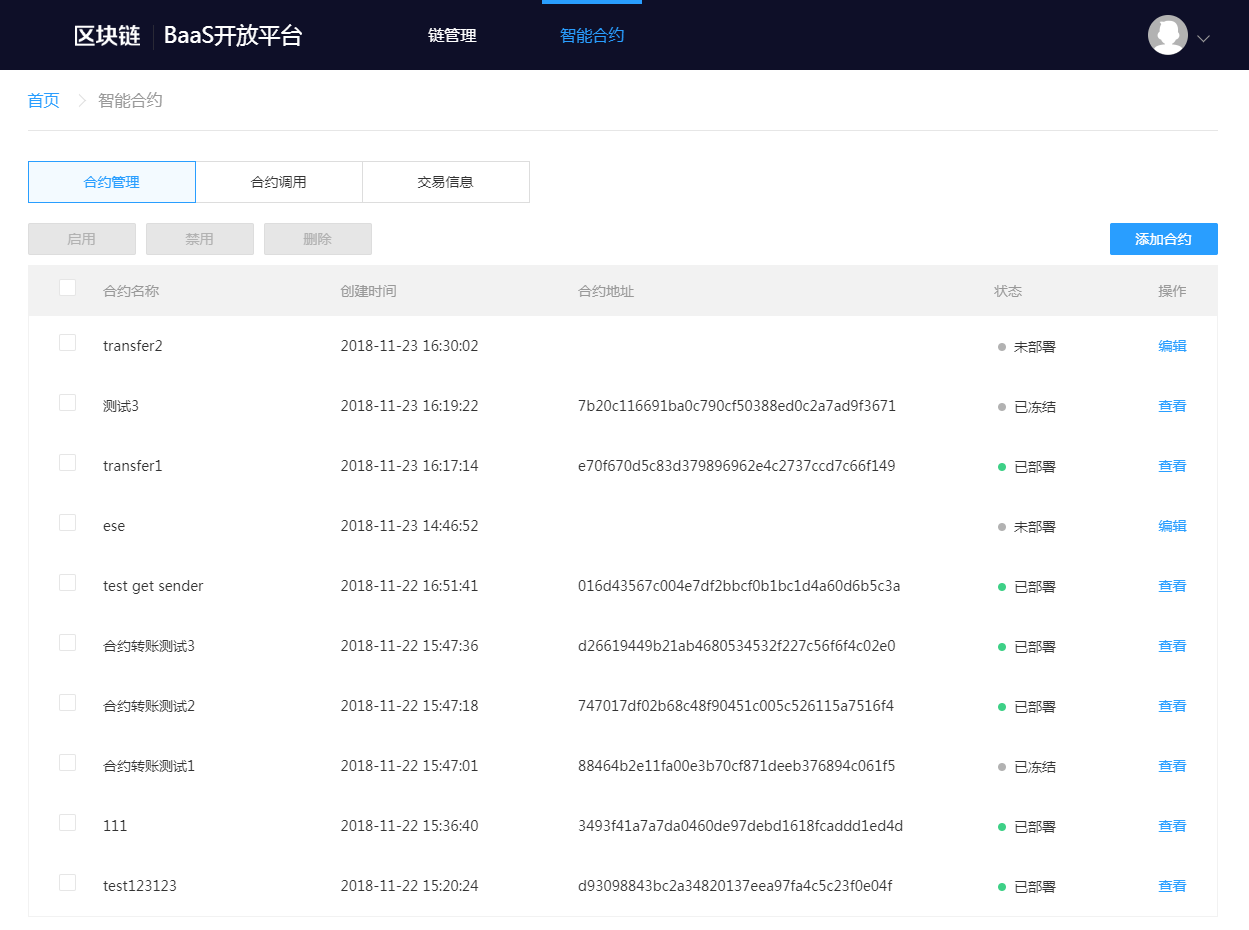
Task: Toggle the select-all header checkbox
Action: pos(67,288)
